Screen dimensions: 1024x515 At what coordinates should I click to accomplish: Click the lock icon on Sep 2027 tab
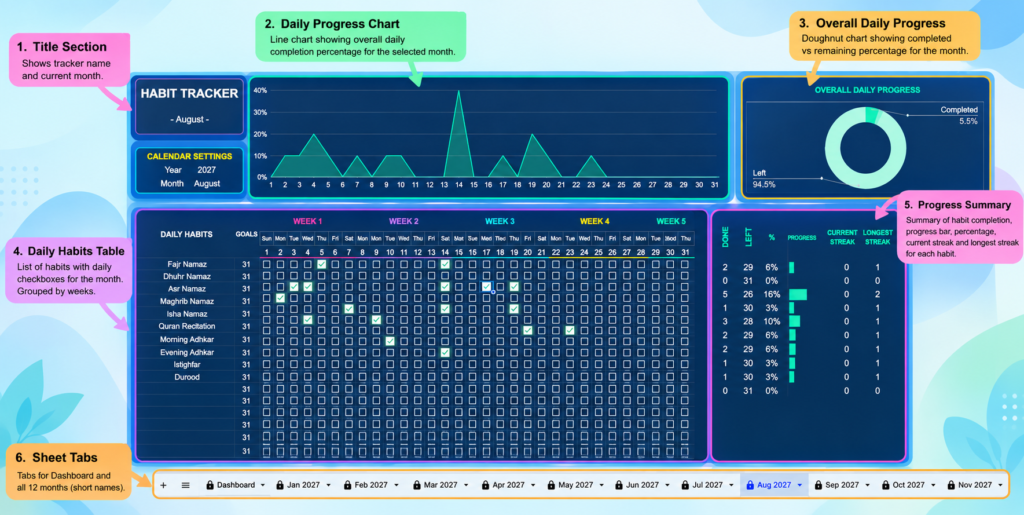(x=818, y=485)
